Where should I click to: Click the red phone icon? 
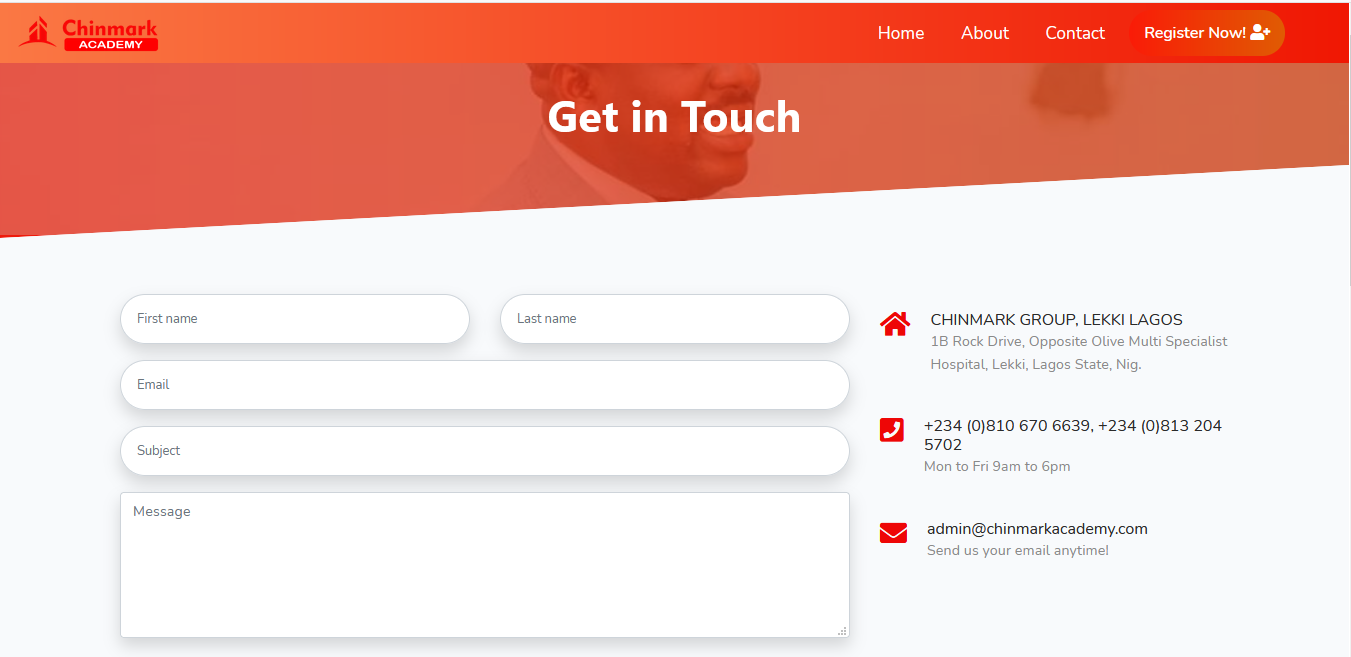892,430
